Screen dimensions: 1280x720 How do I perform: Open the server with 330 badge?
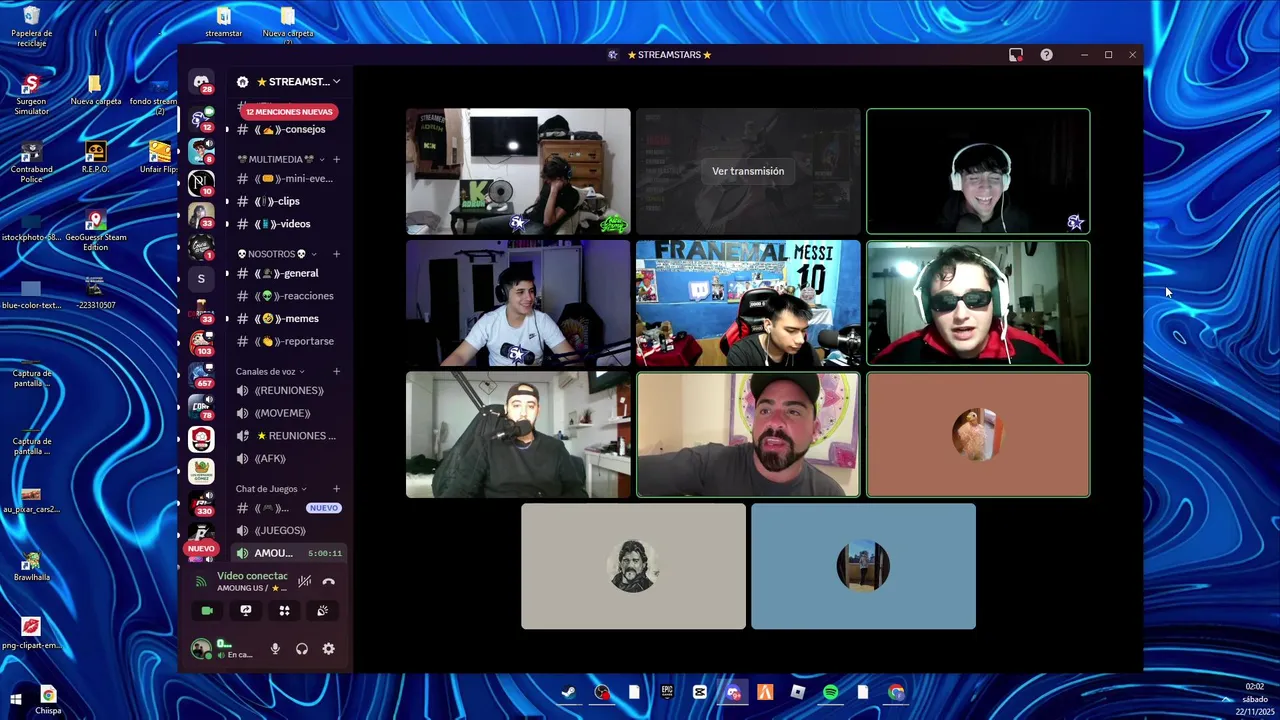point(201,503)
